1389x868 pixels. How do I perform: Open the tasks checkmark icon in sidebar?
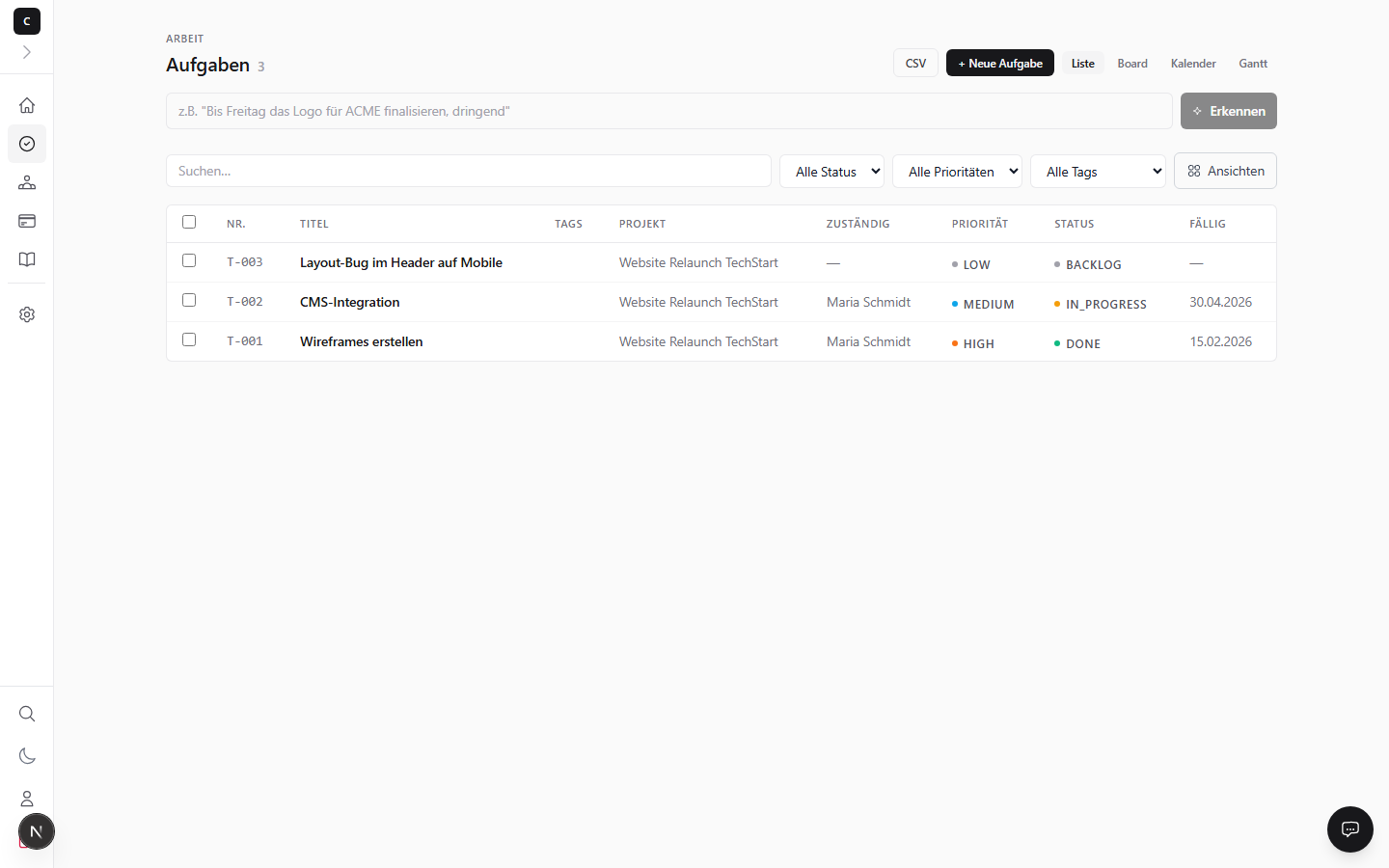point(27,144)
